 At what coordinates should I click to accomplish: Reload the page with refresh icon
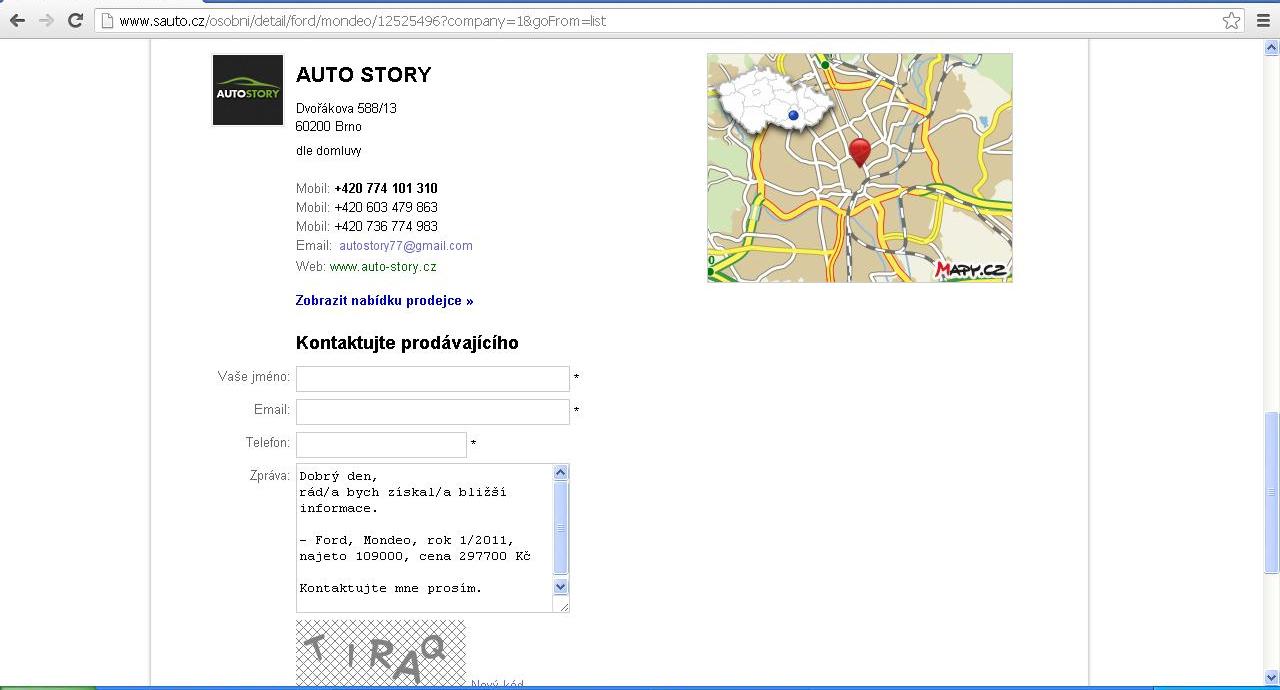click(x=75, y=21)
